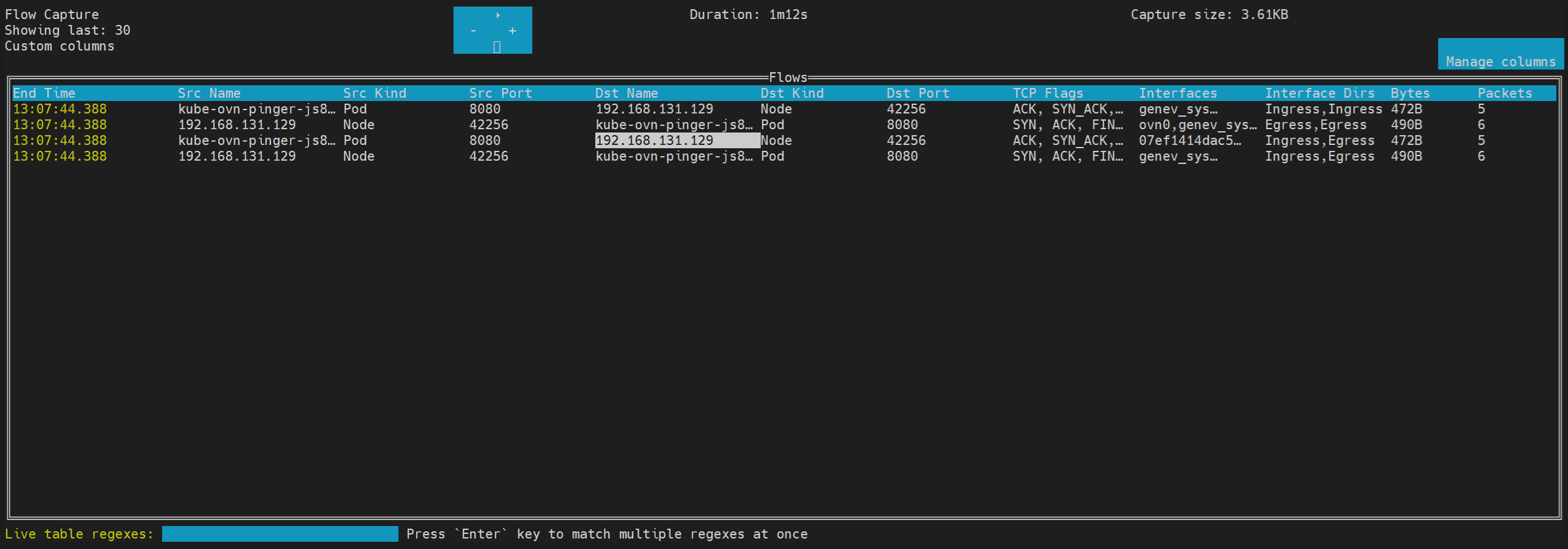Open the Manage columns button
The height and width of the screenshot is (549, 1568).
(x=1500, y=61)
